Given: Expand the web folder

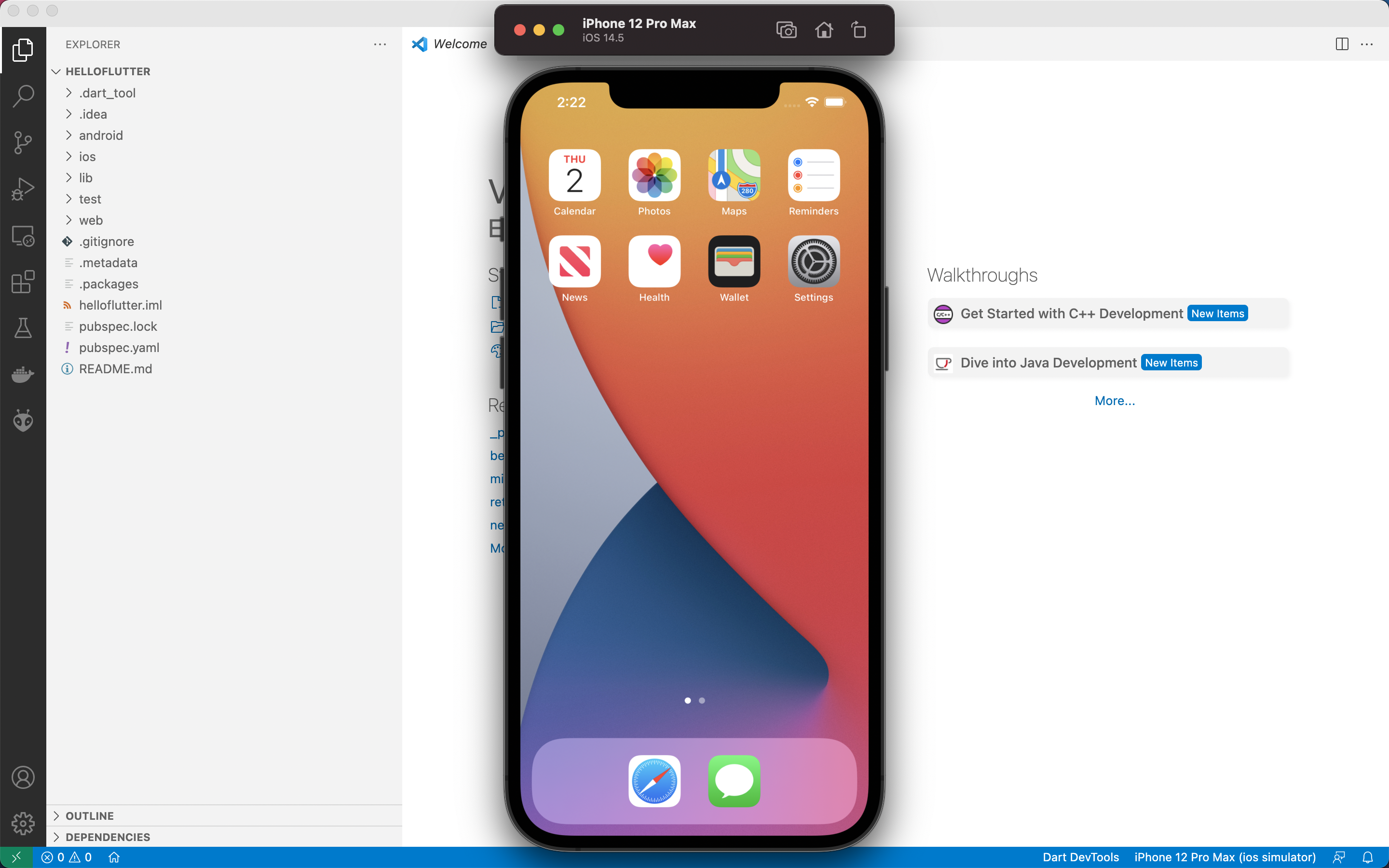Looking at the screenshot, I should click(224, 220).
